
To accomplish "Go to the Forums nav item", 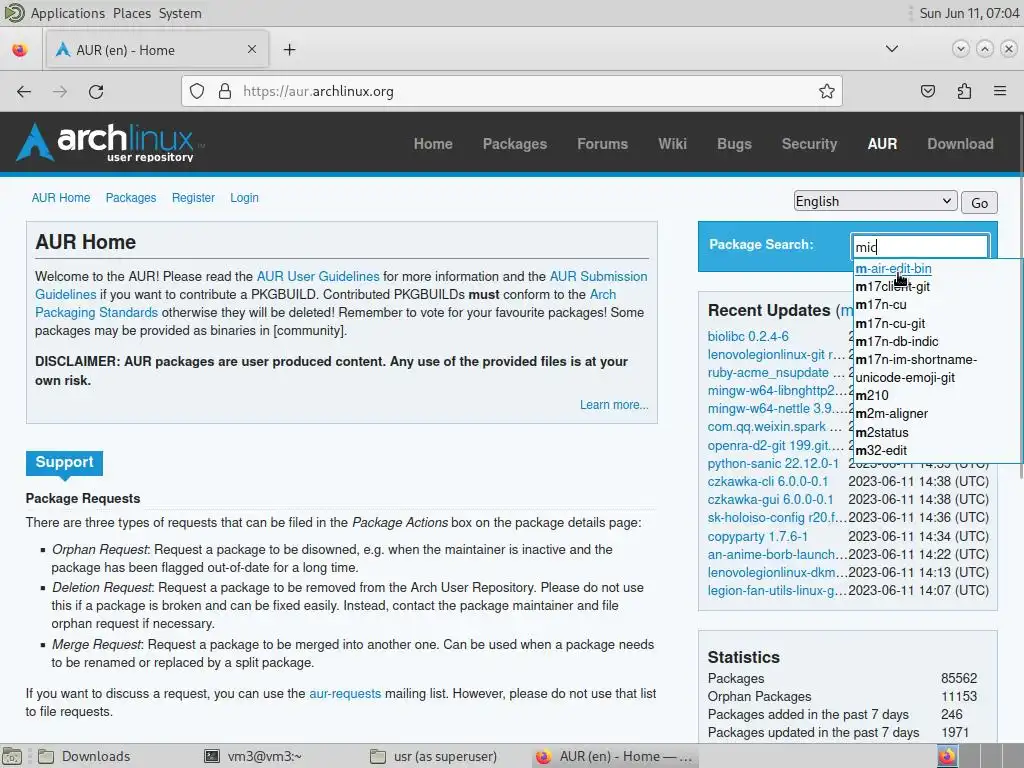I will pyautogui.click(x=602, y=144).
